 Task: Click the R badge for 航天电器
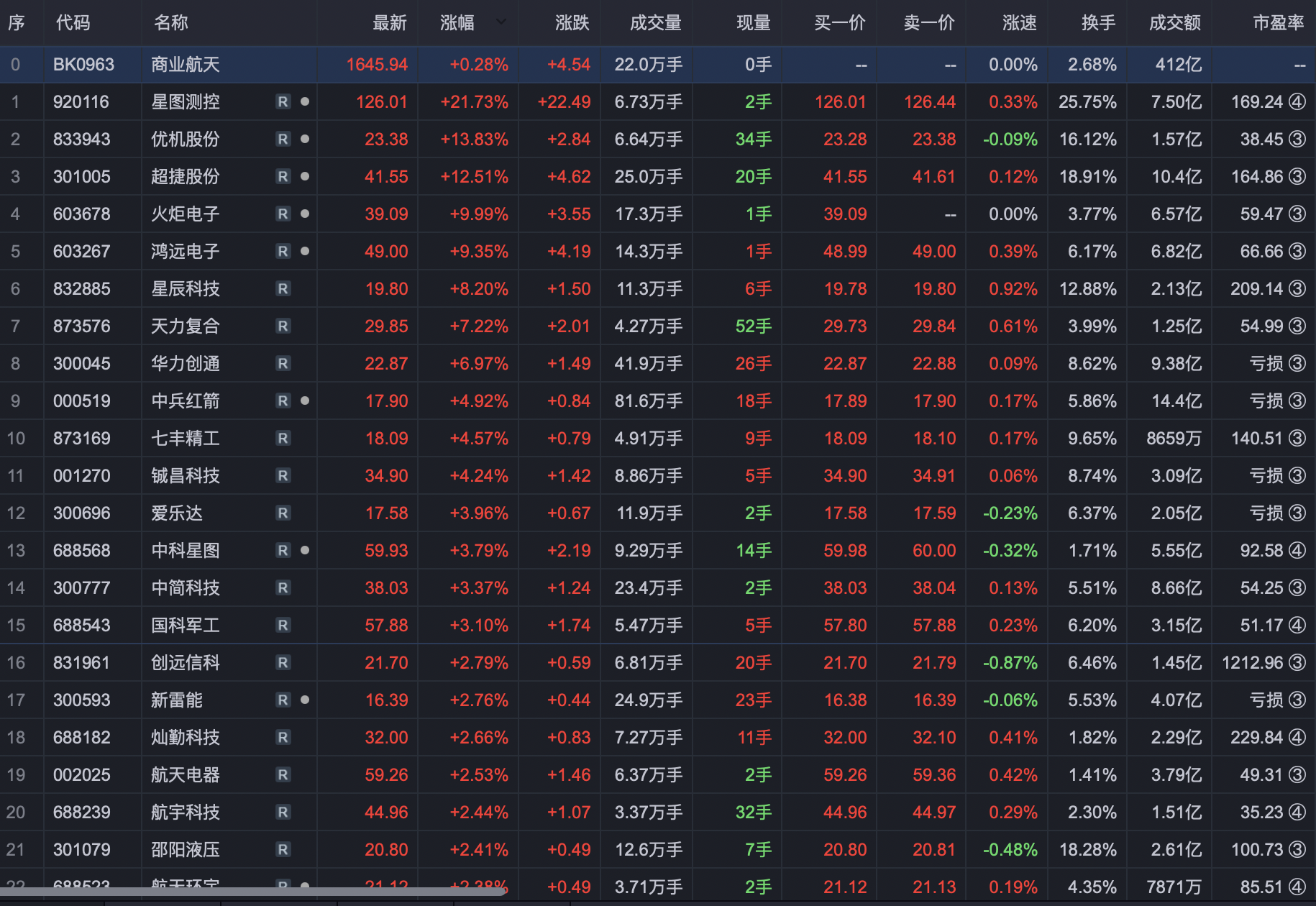[283, 775]
